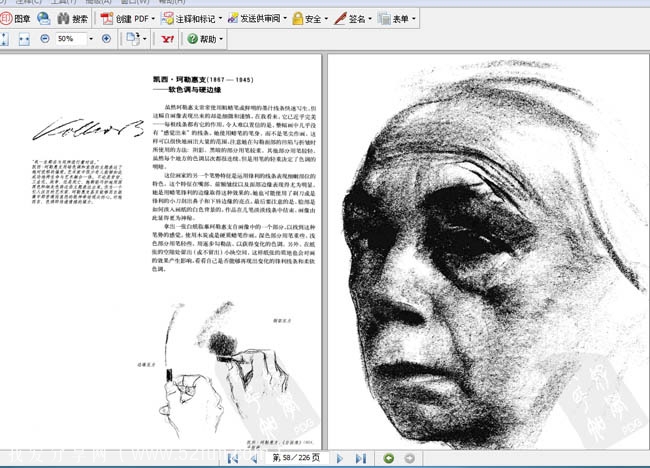Click the green previous view button
Screen dimensions: 650x468
(388, 458)
